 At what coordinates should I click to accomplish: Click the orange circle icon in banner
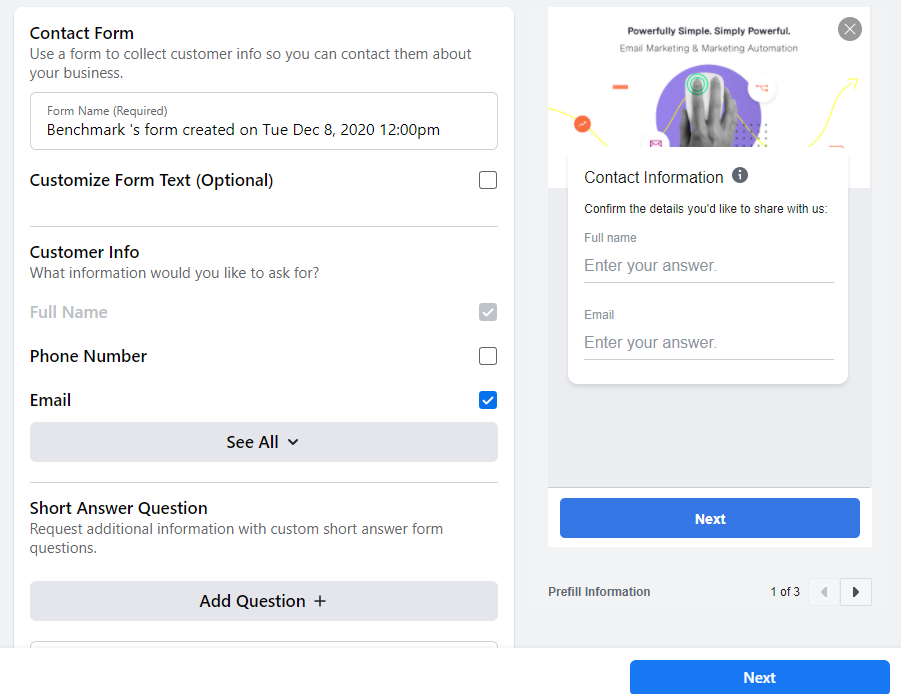tap(582, 124)
